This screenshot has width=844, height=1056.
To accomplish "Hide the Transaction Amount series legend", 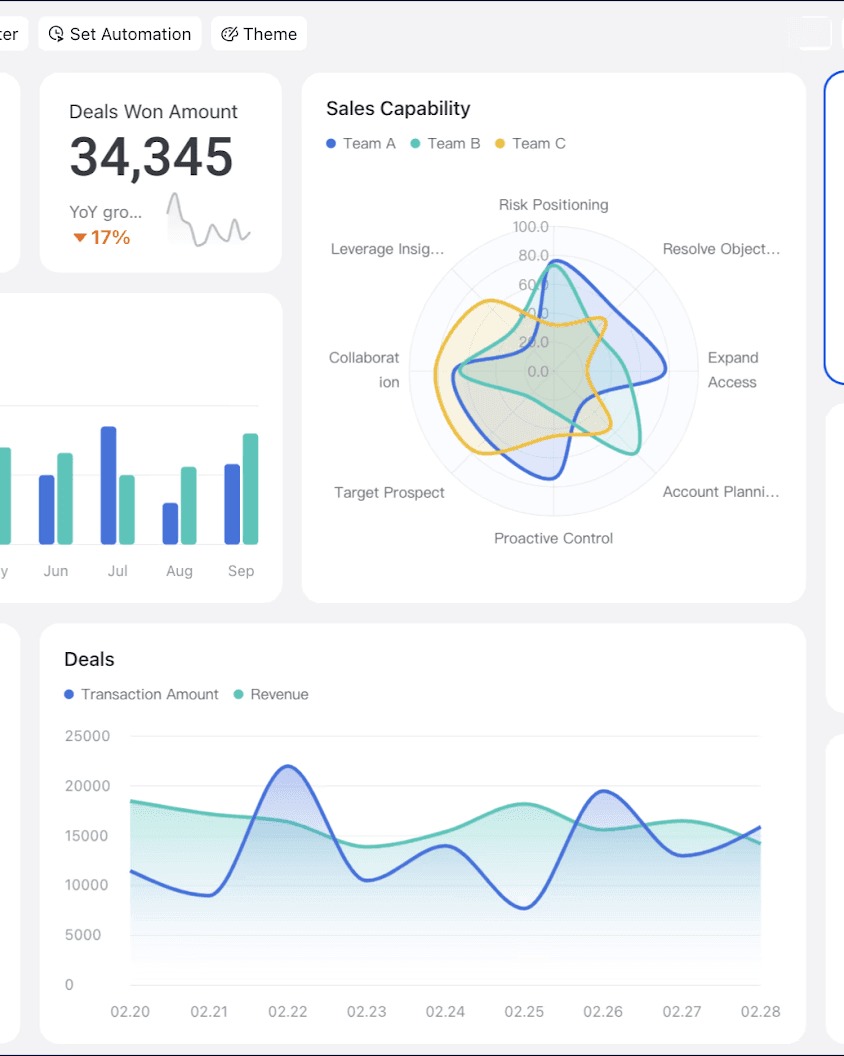I will (x=141, y=694).
